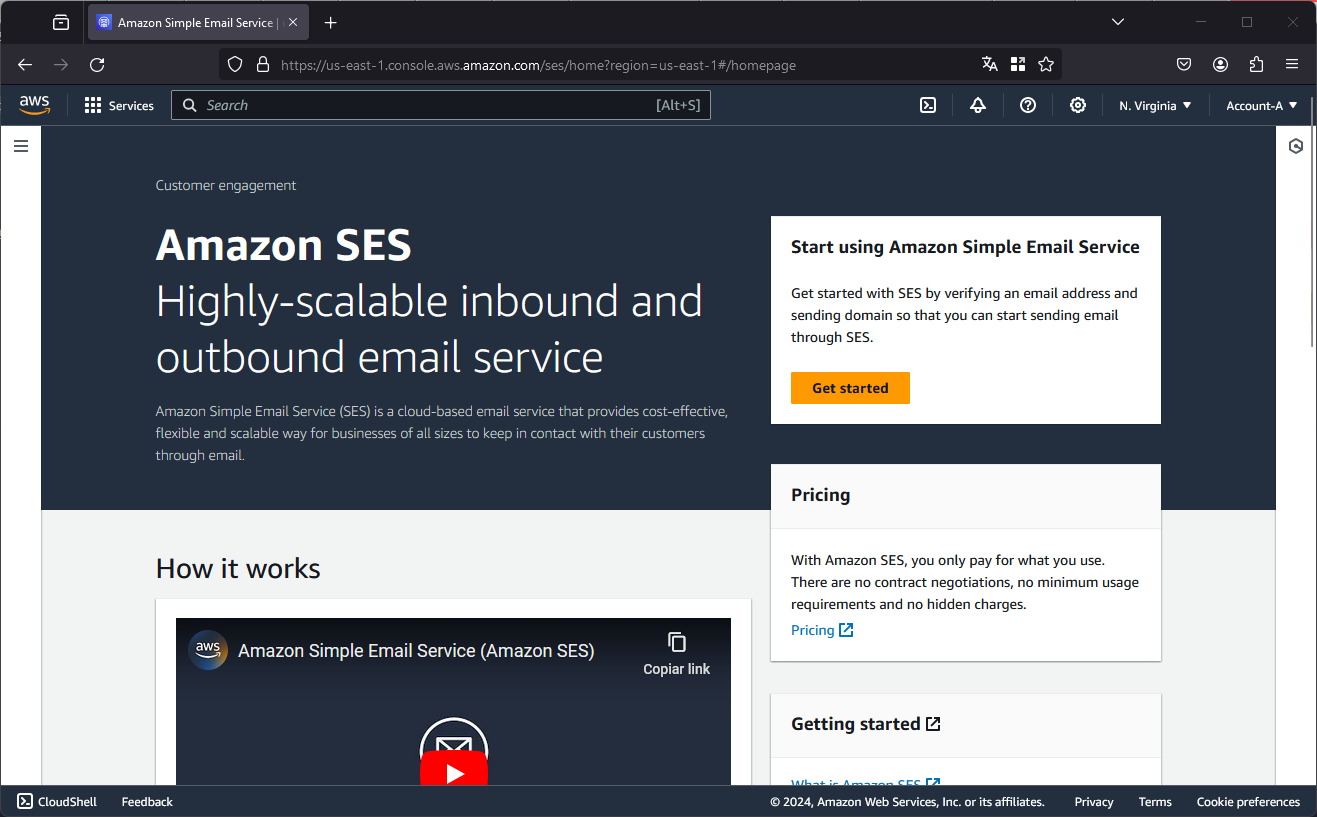Click the How it works heading
This screenshot has width=1317, height=817.
point(238,568)
